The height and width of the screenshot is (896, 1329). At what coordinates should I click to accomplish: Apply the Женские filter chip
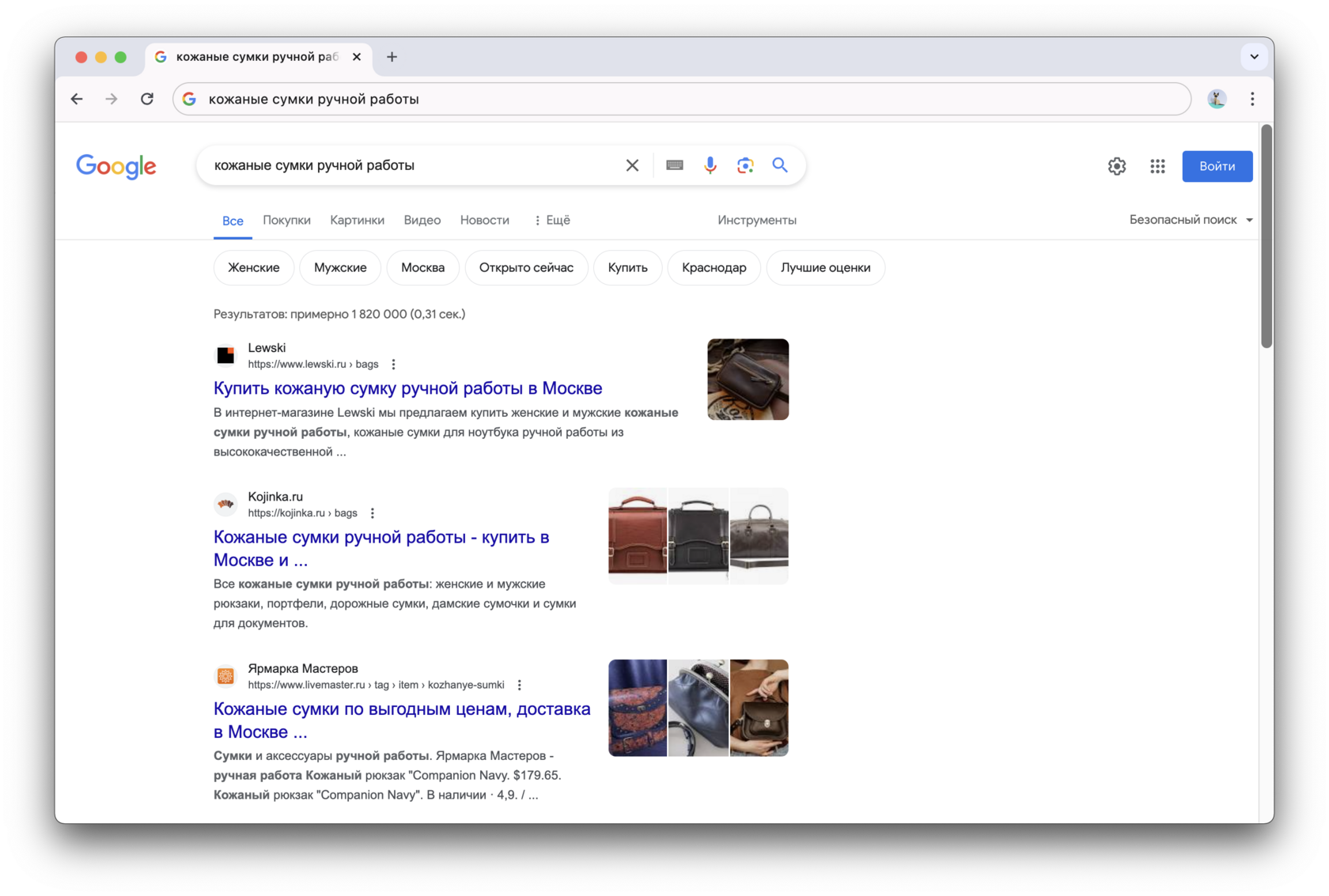click(x=253, y=267)
